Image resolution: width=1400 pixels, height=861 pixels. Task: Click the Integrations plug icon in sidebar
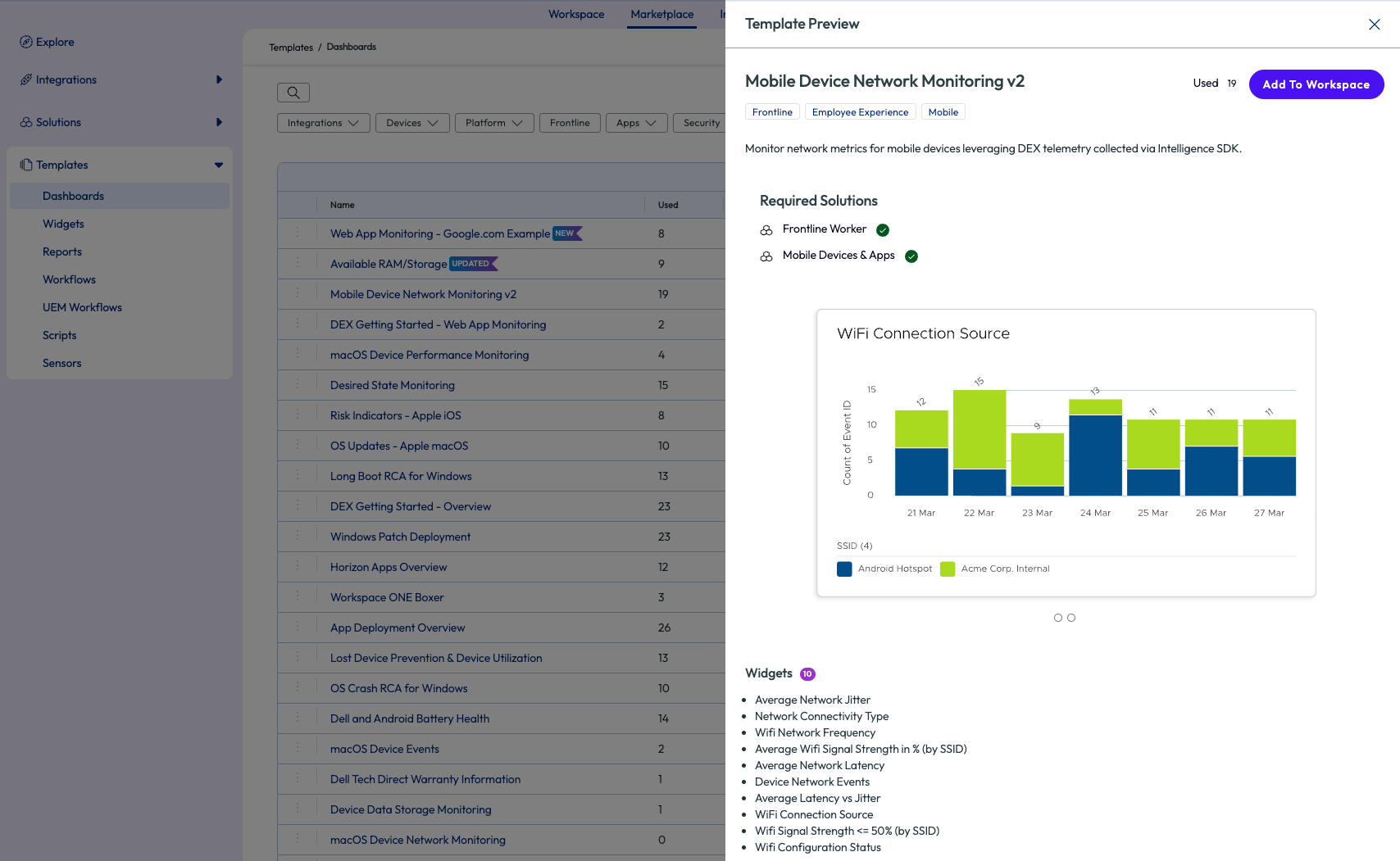(26, 79)
